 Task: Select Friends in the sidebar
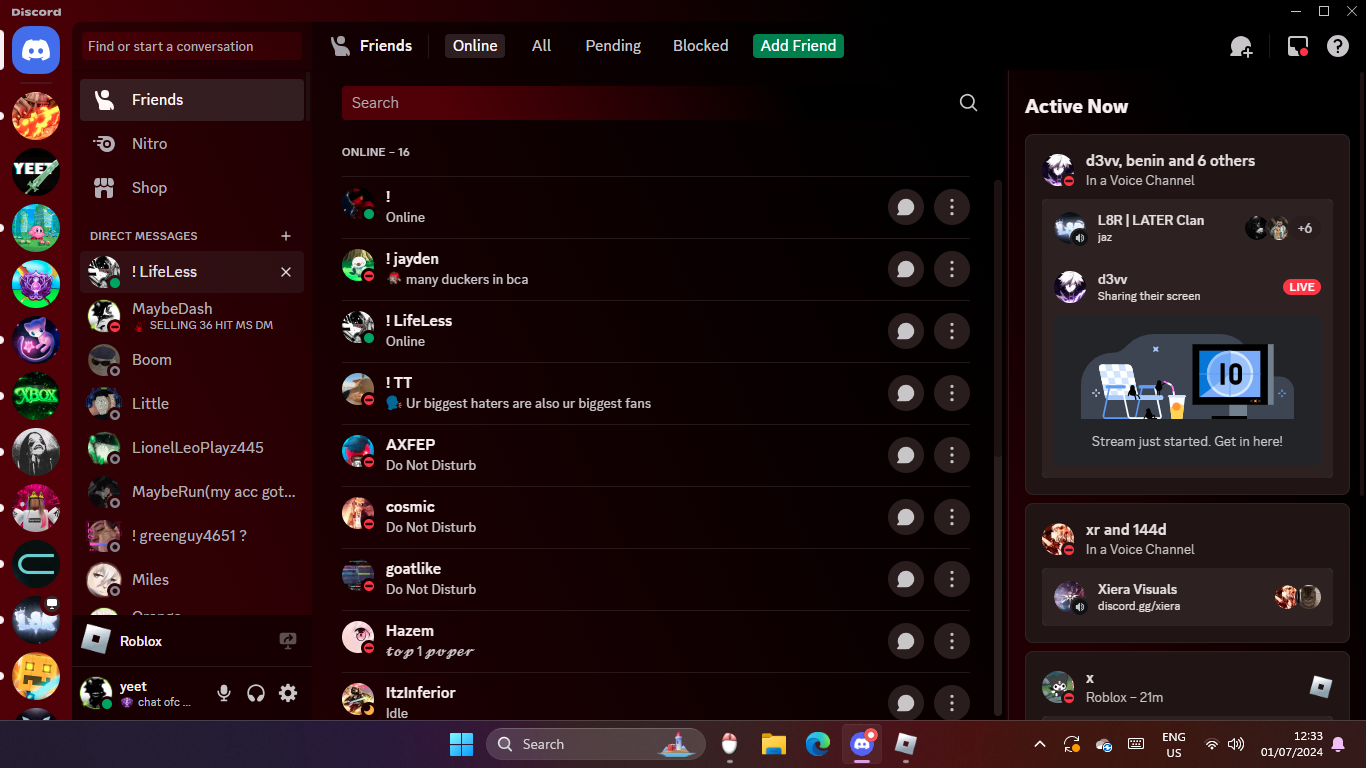[x=192, y=100]
